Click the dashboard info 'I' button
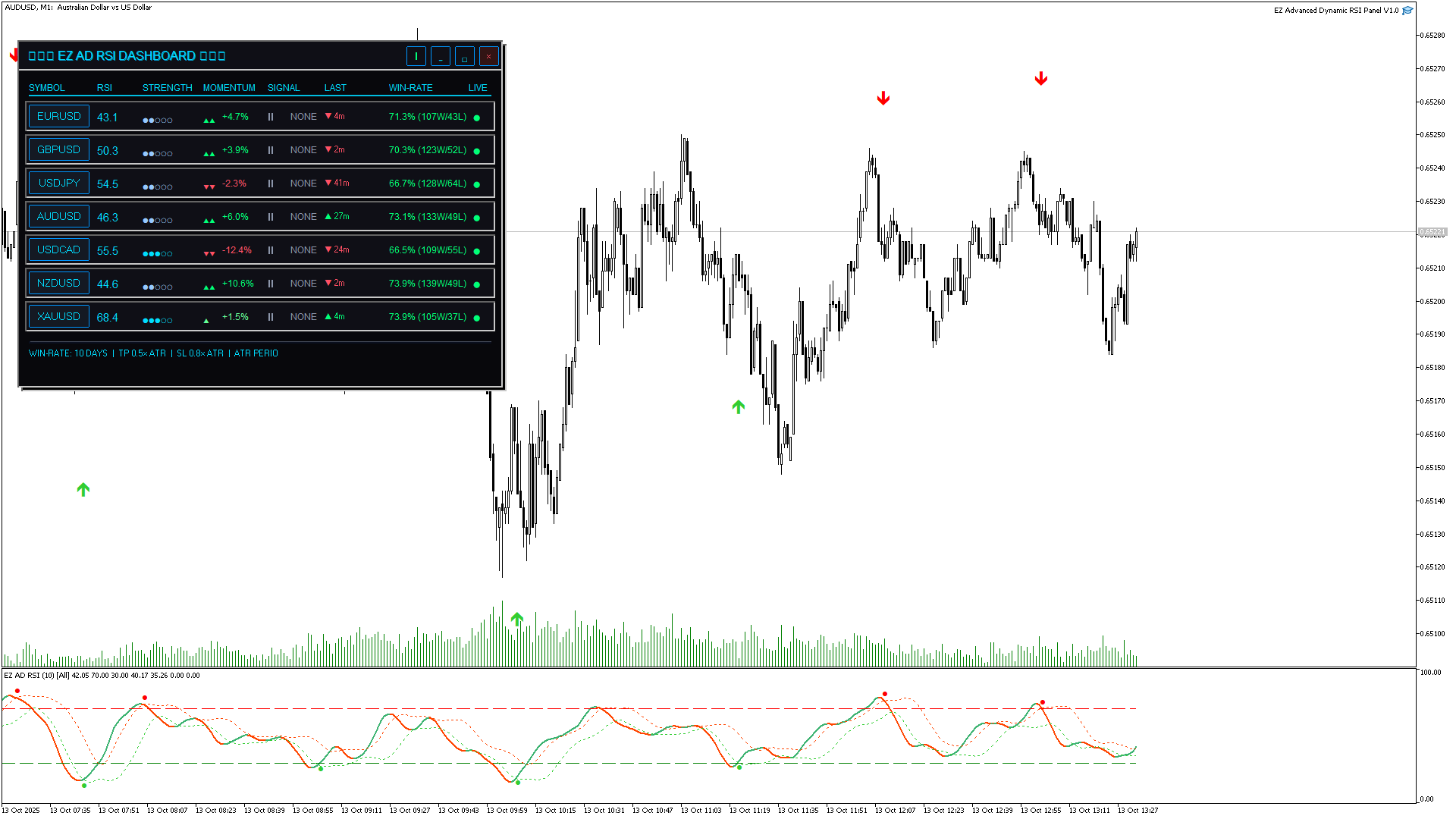 coord(416,56)
